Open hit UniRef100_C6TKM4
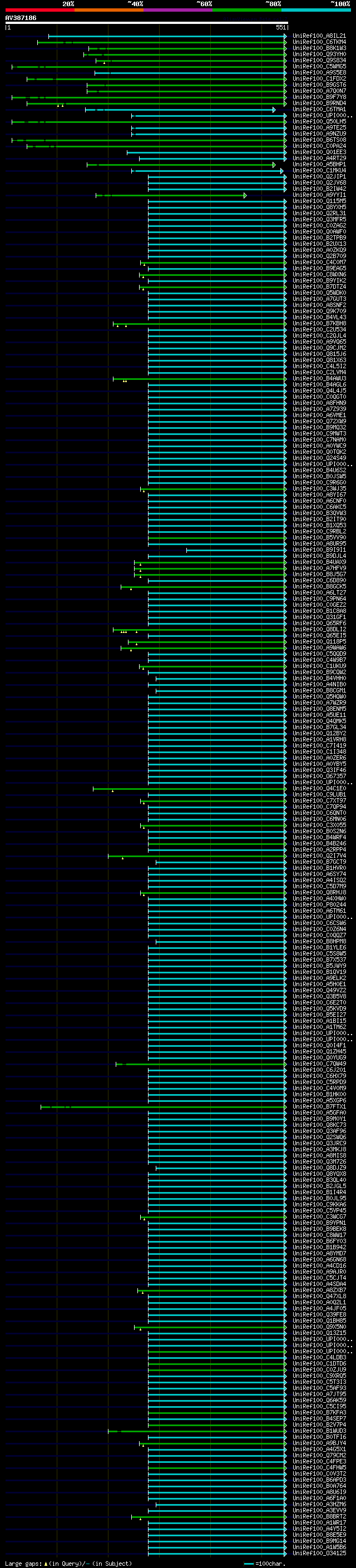 point(319,42)
